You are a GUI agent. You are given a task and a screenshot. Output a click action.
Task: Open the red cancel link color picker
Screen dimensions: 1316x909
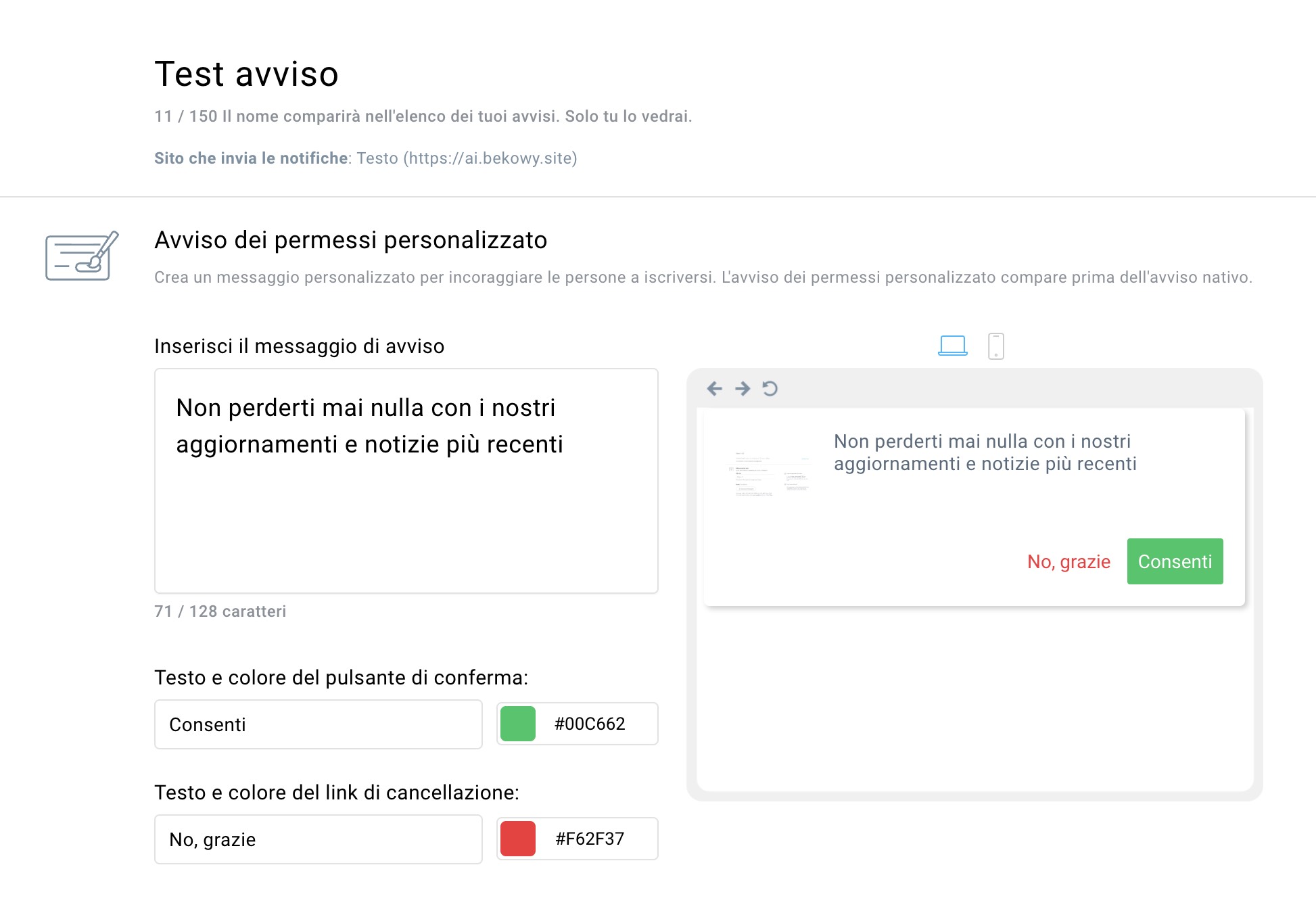pyautogui.click(x=518, y=839)
